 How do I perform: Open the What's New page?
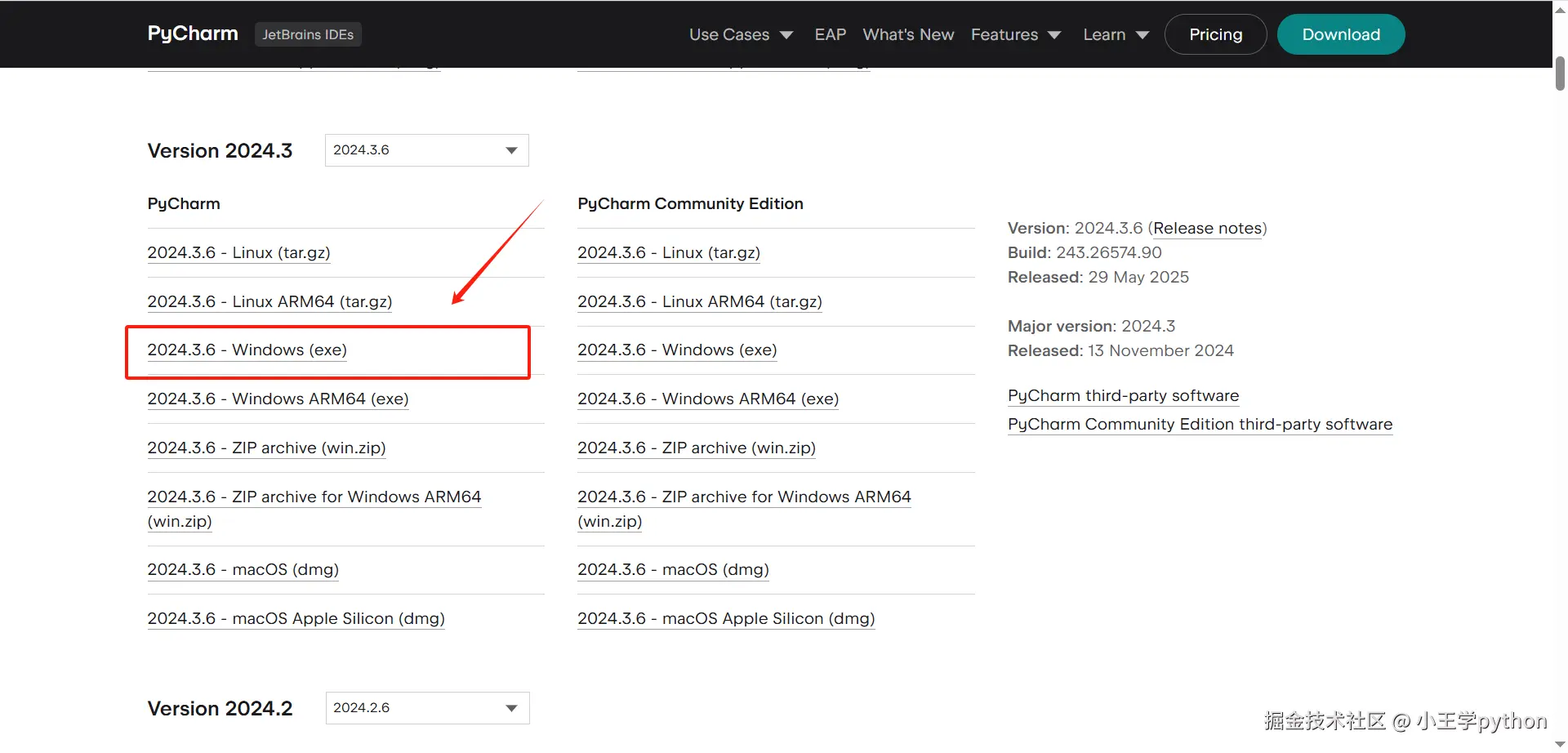pos(908,34)
